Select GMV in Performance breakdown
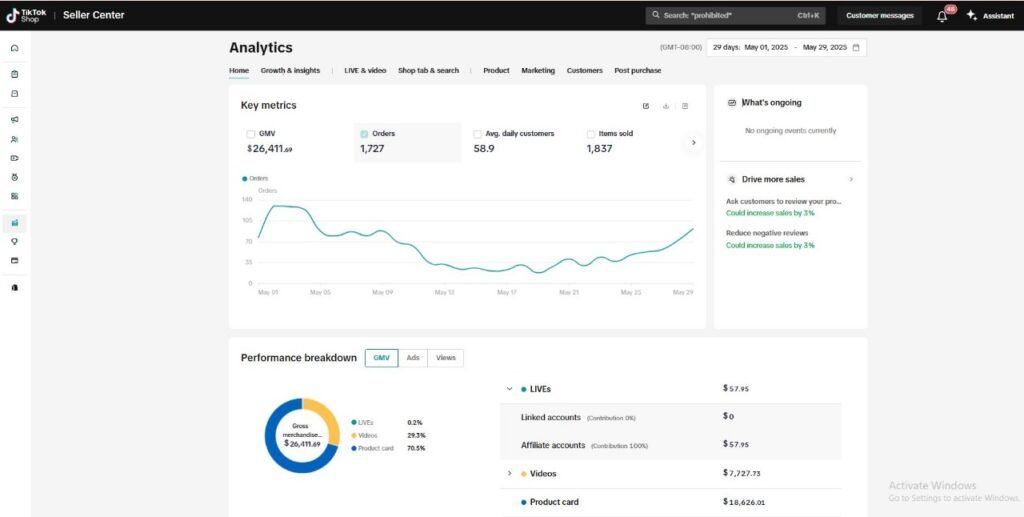The width and height of the screenshot is (1024, 517). click(x=381, y=358)
